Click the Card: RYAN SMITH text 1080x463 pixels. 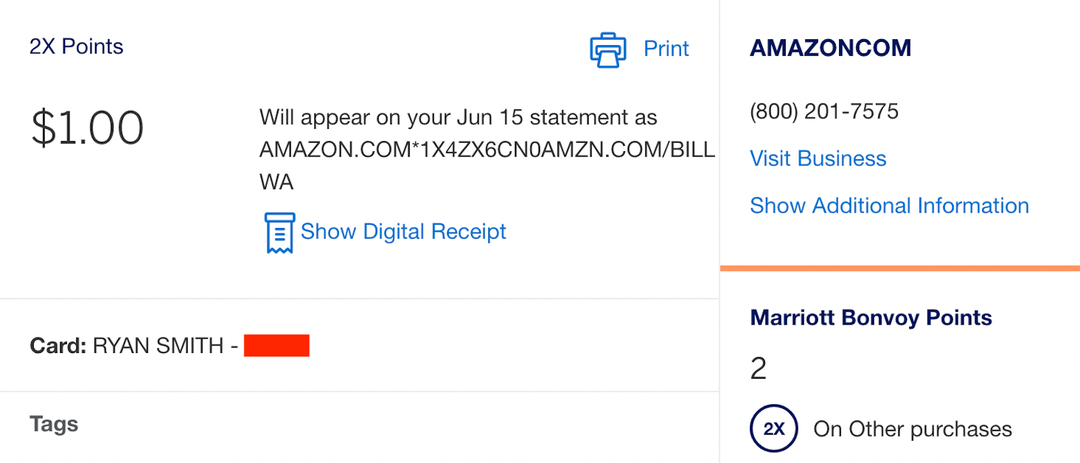[x=133, y=346]
